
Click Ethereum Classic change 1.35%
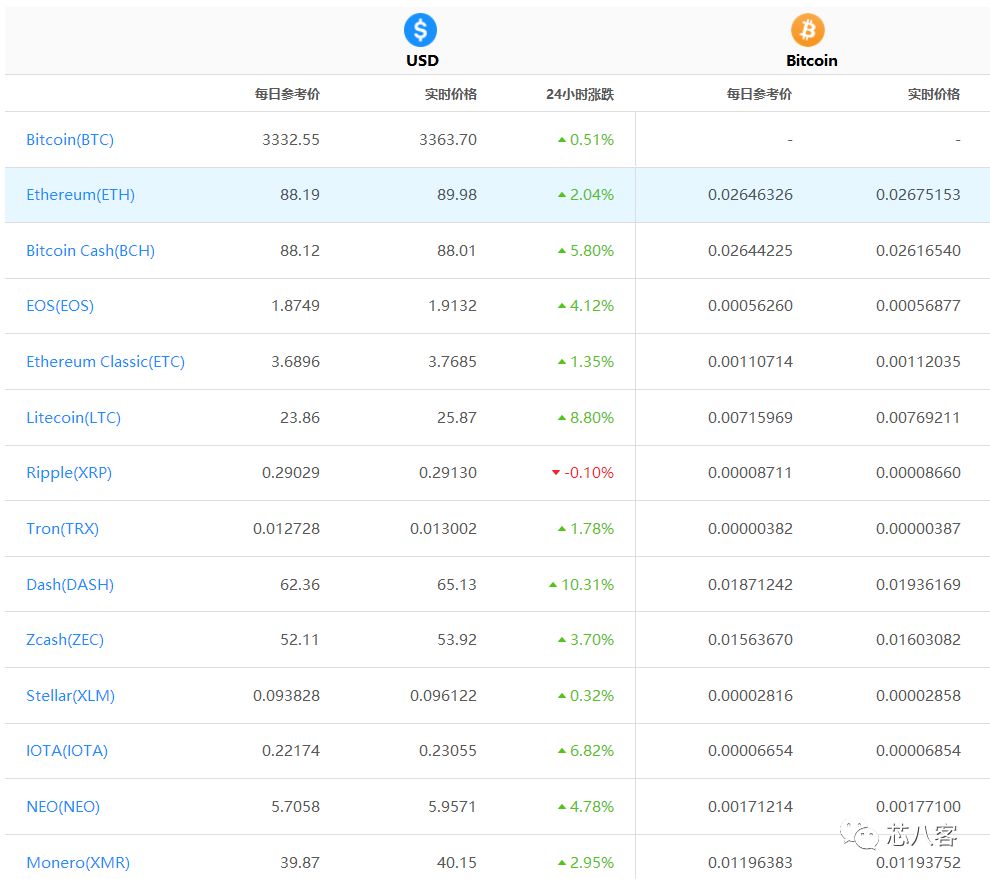pos(586,362)
